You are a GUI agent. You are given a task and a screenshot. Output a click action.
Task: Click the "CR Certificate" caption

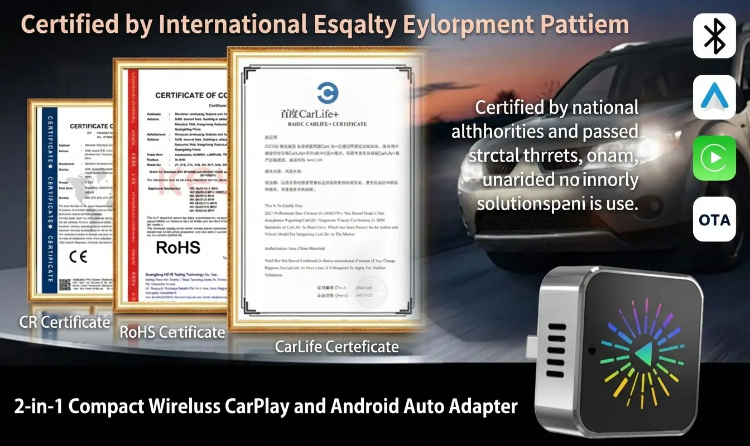point(65,322)
